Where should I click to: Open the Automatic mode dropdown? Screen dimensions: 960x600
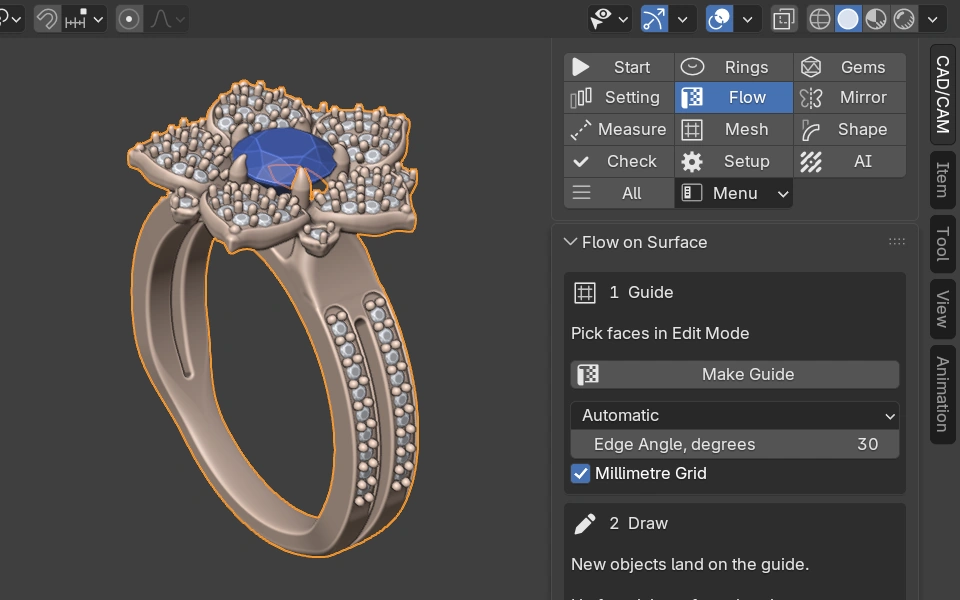[x=735, y=415]
